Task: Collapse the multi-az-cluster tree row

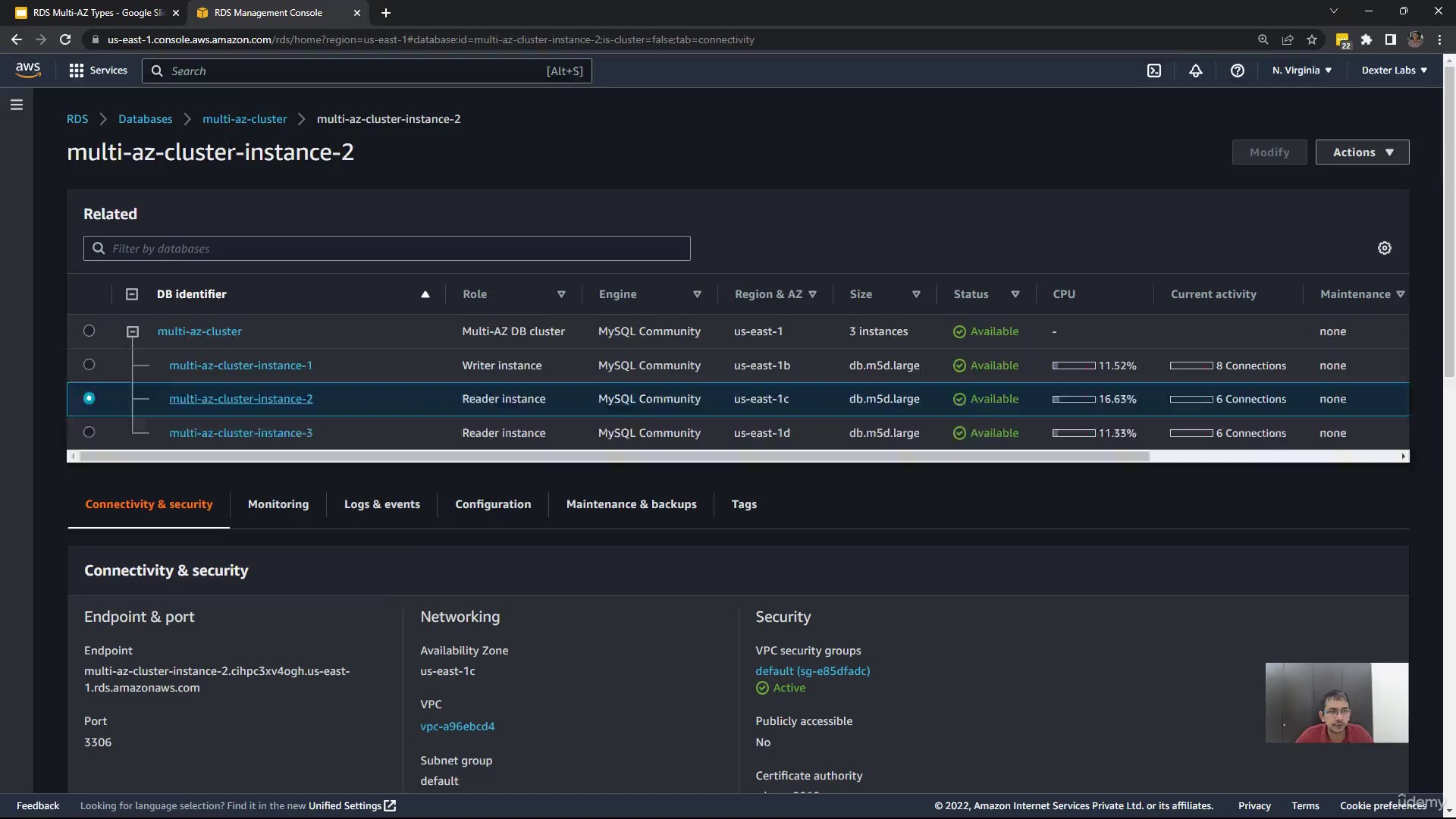Action: click(x=133, y=331)
